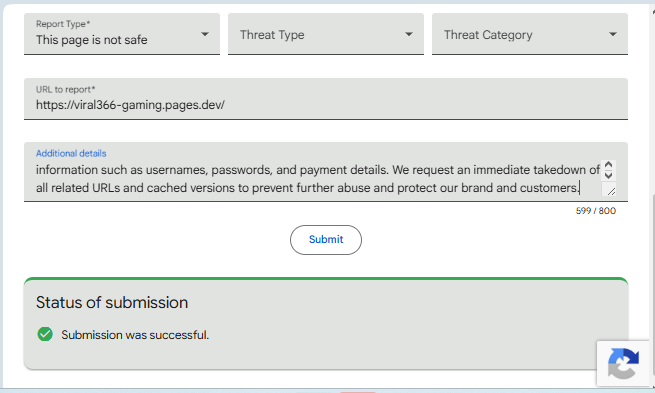Click the green success checkmark icon
This screenshot has width=655, height=393.
[45, 334]
